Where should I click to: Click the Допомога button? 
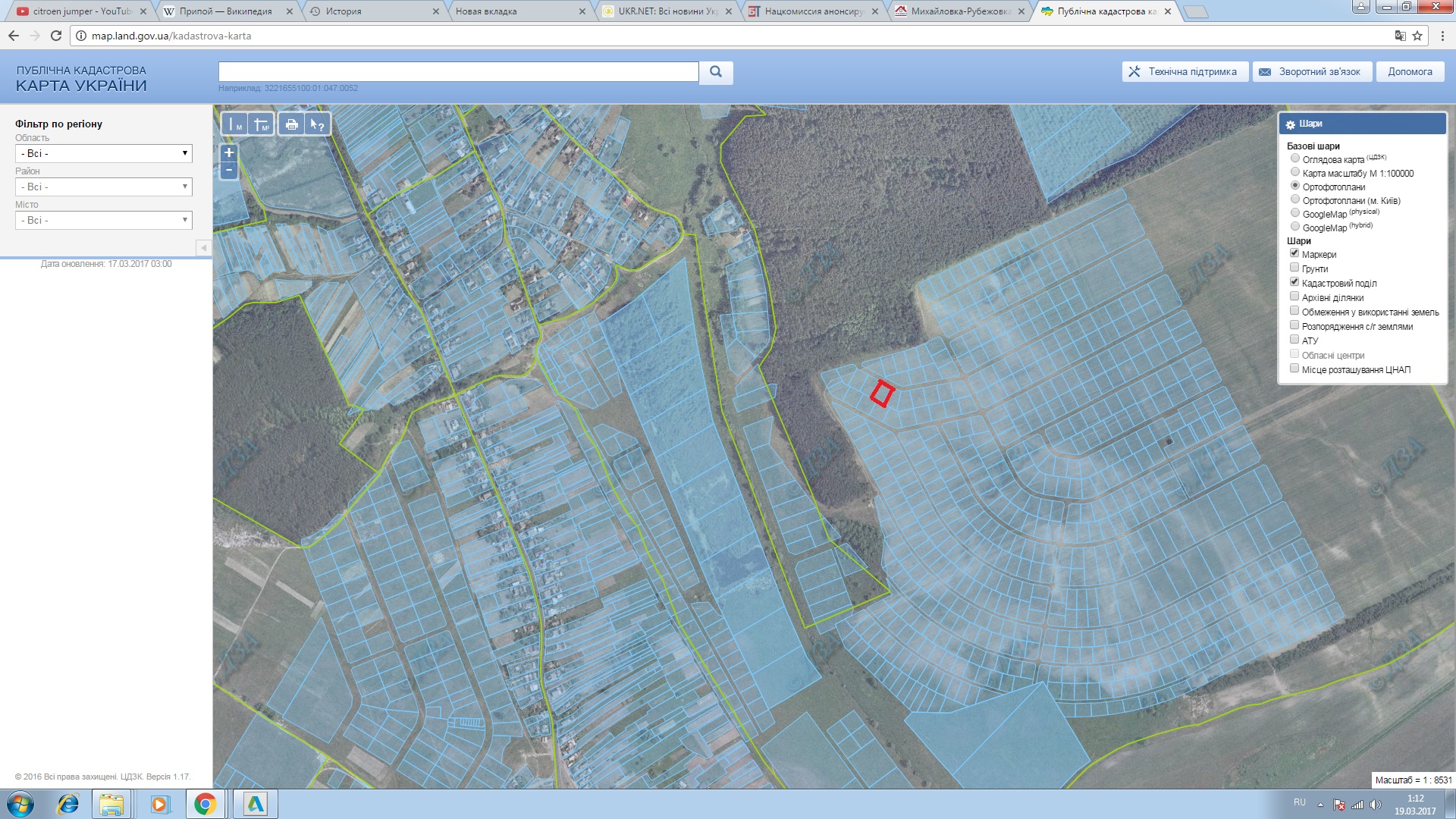[1410, 72]
